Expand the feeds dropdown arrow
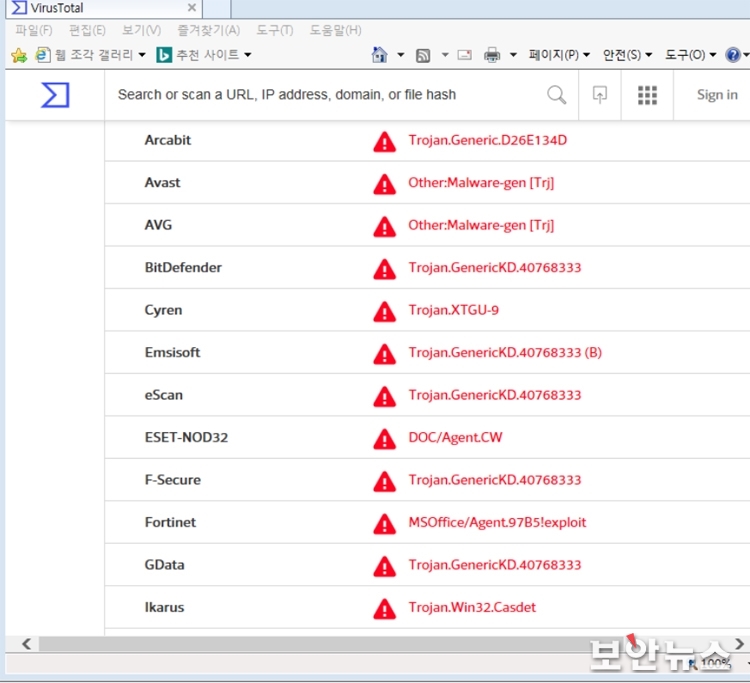Image resolution: width=750 pixels, height=683 pixels. tap(445, 55)
